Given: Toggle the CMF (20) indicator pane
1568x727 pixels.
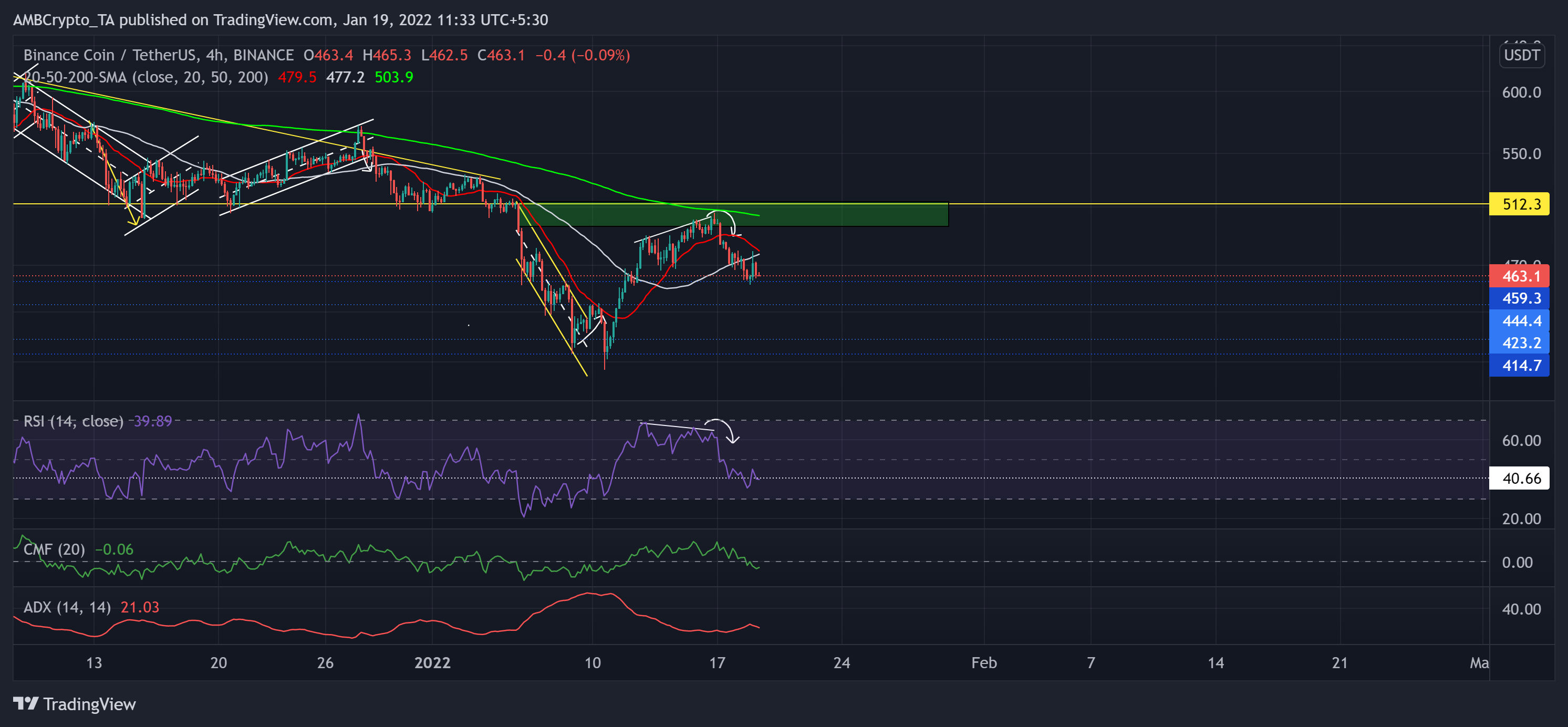Looking at the screenshot, I should point(54,549).
